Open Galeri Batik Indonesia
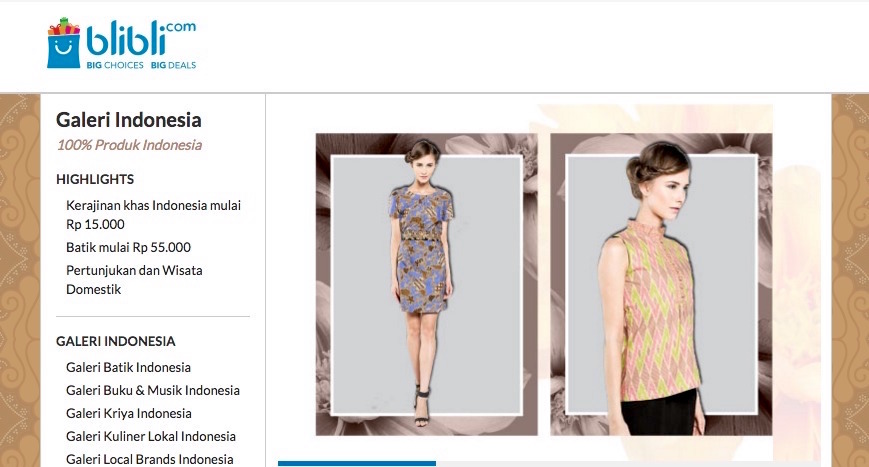Screen dimensions: 869x467 128,367
